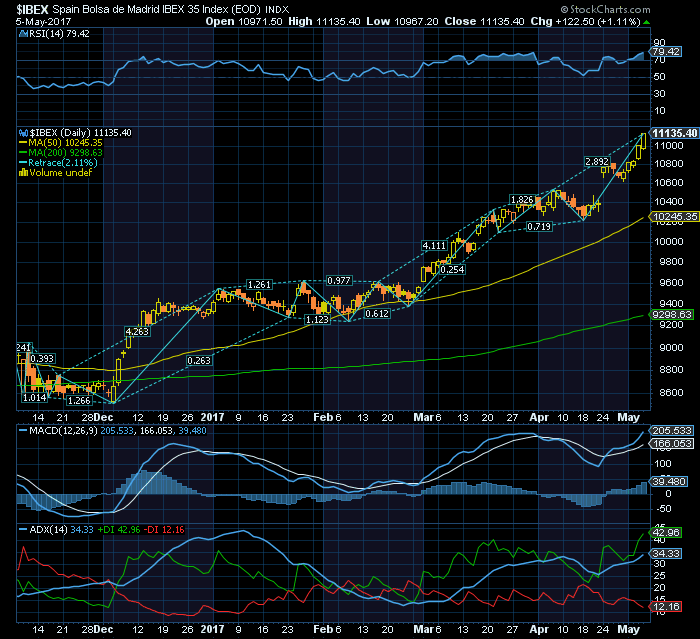Click the 1.123 retracement label
The image size is (700, 639).
click(317, 319)
